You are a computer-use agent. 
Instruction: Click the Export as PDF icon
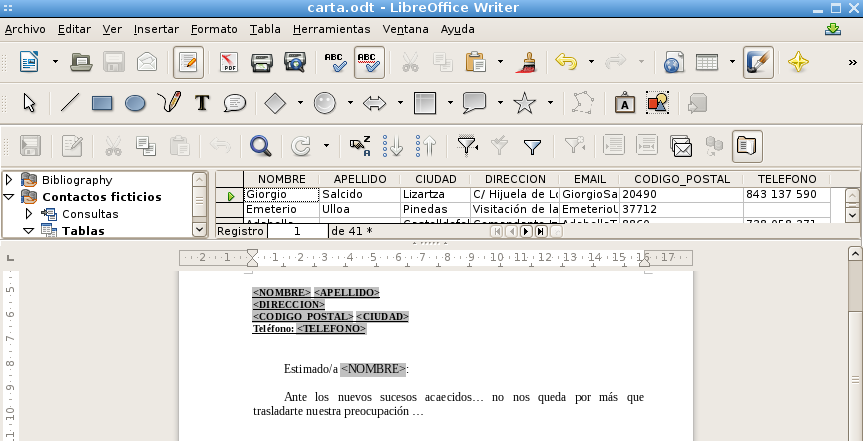(x=229, y=62)
